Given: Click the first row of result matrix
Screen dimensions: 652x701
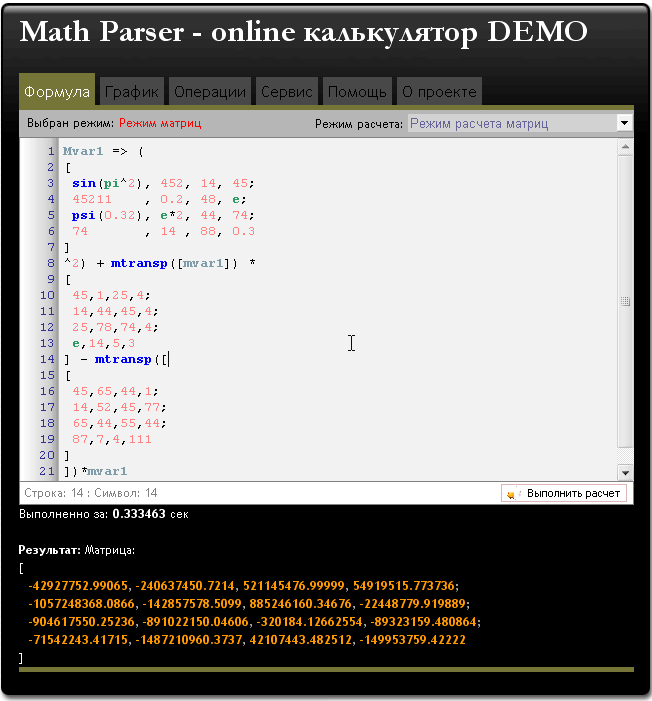Looking at the screenshot, I should click(245, 585).
